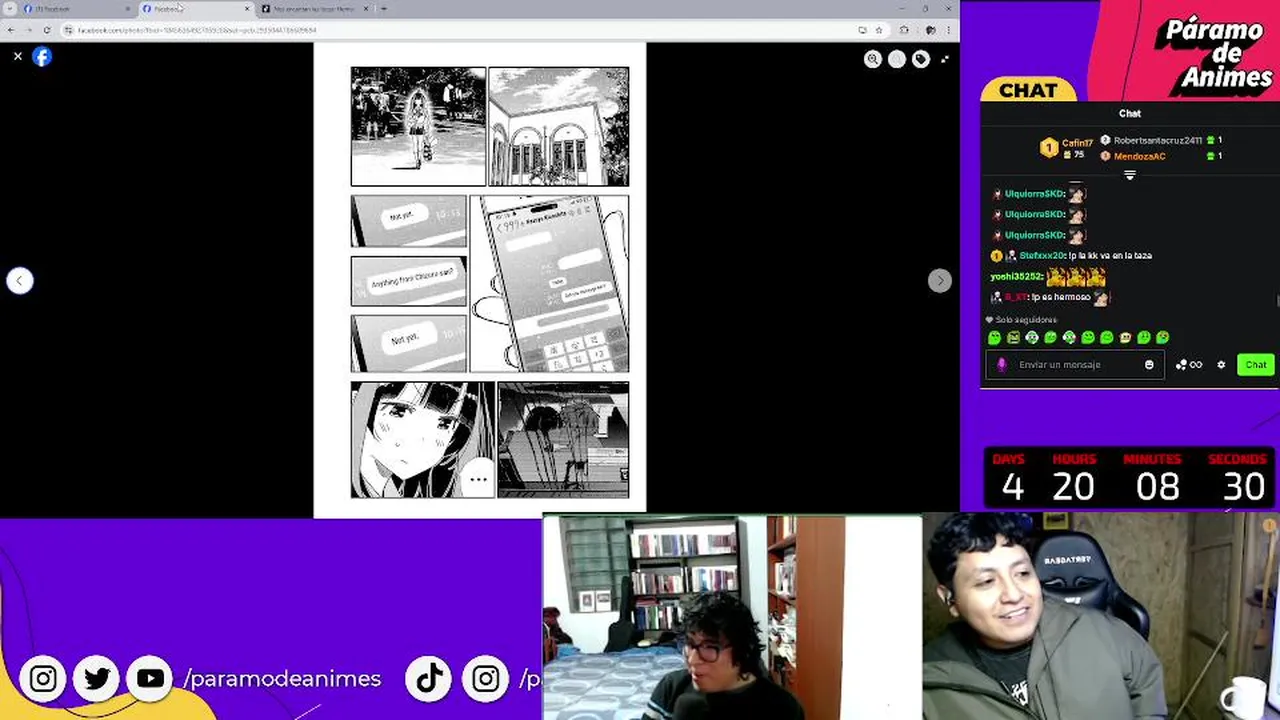Switch to the first Facebook browser tab
Screen dimensions: 1280x720
76,9
